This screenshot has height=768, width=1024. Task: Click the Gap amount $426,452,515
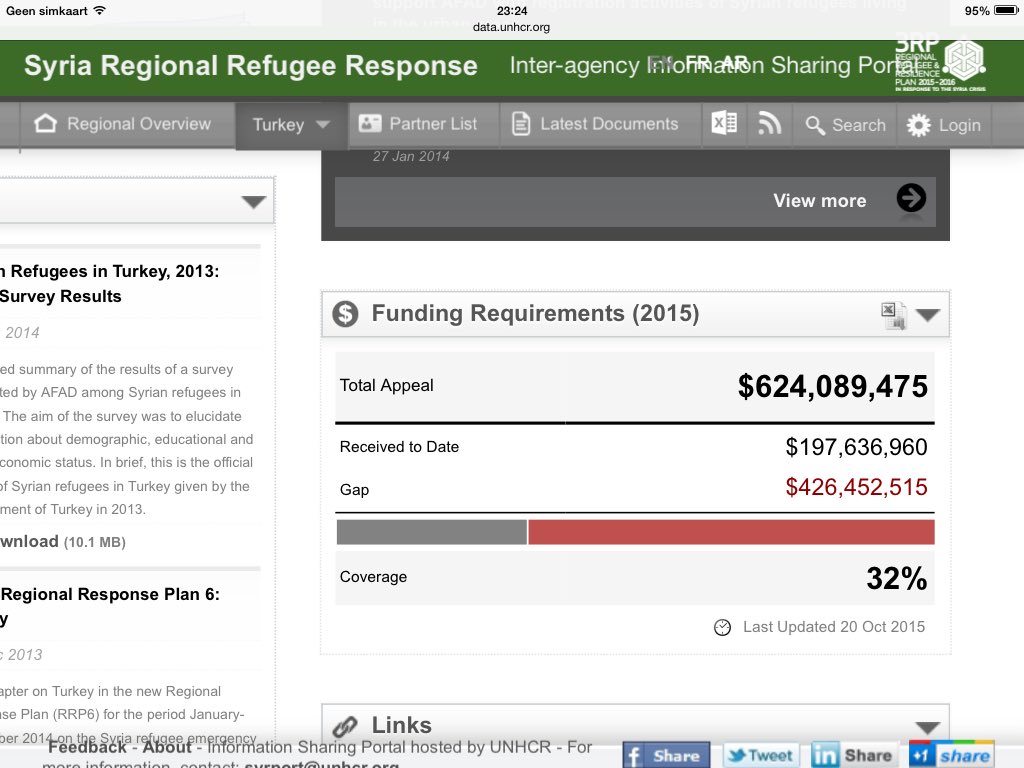click(x=856, y=487)
